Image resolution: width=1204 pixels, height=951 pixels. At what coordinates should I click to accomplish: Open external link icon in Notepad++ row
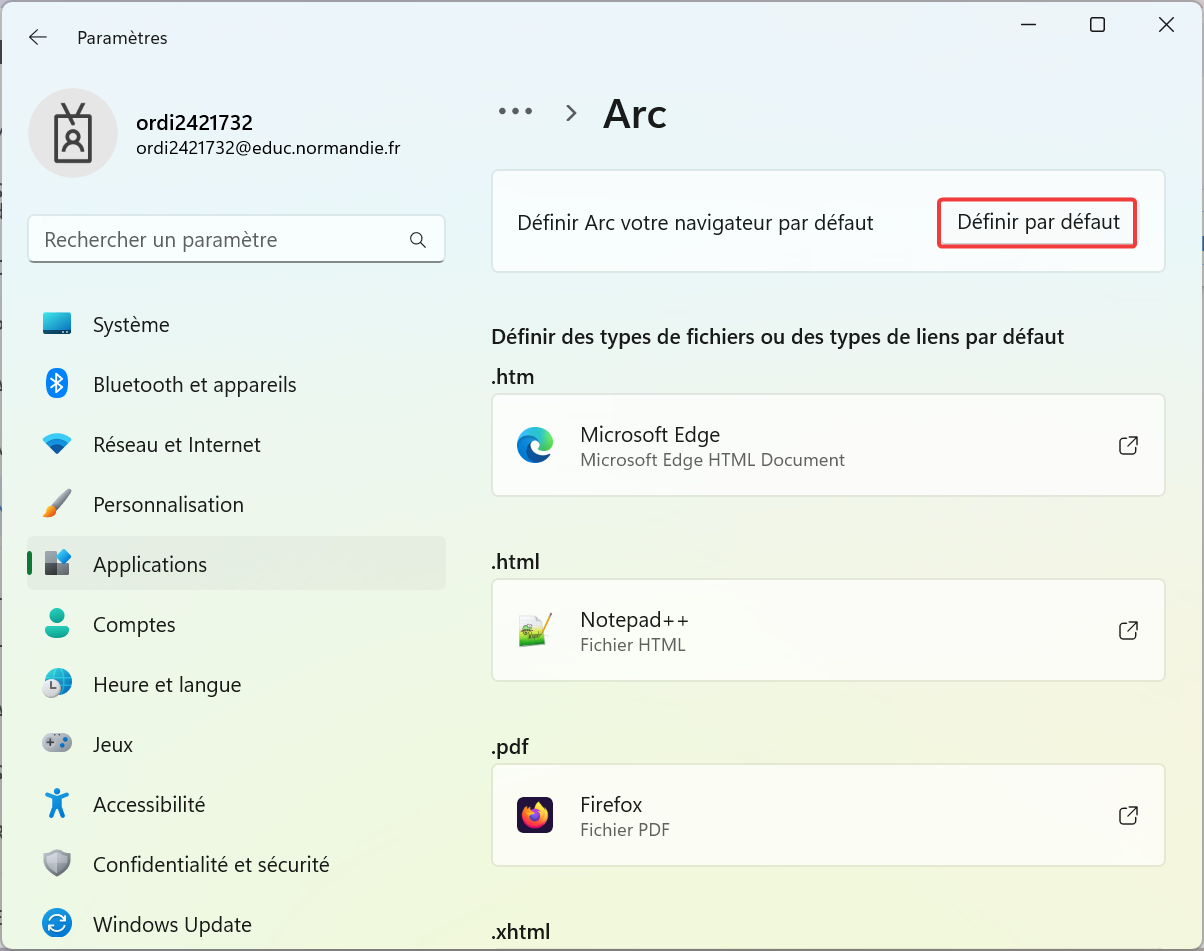click(1128, 630)
